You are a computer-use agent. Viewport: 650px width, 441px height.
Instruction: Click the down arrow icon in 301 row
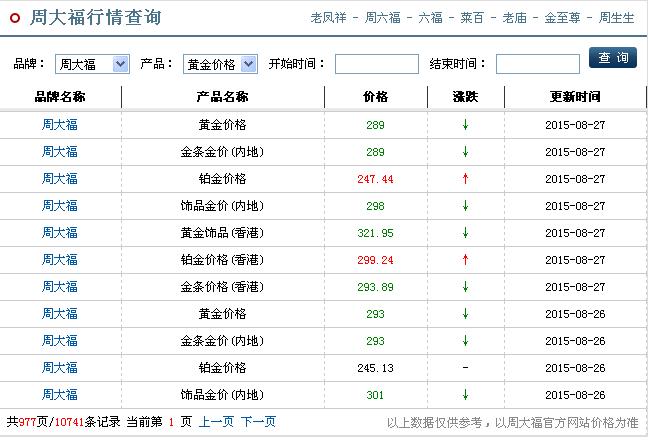466,395
